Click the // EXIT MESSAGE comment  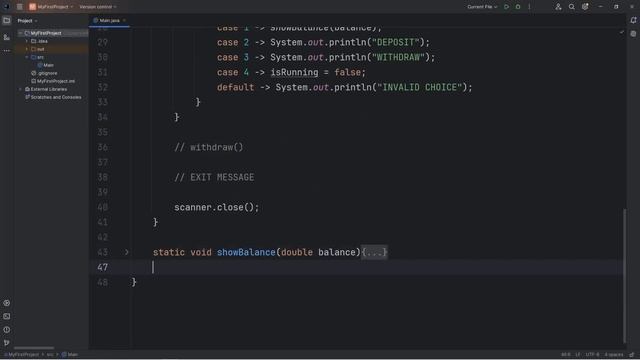214,177
